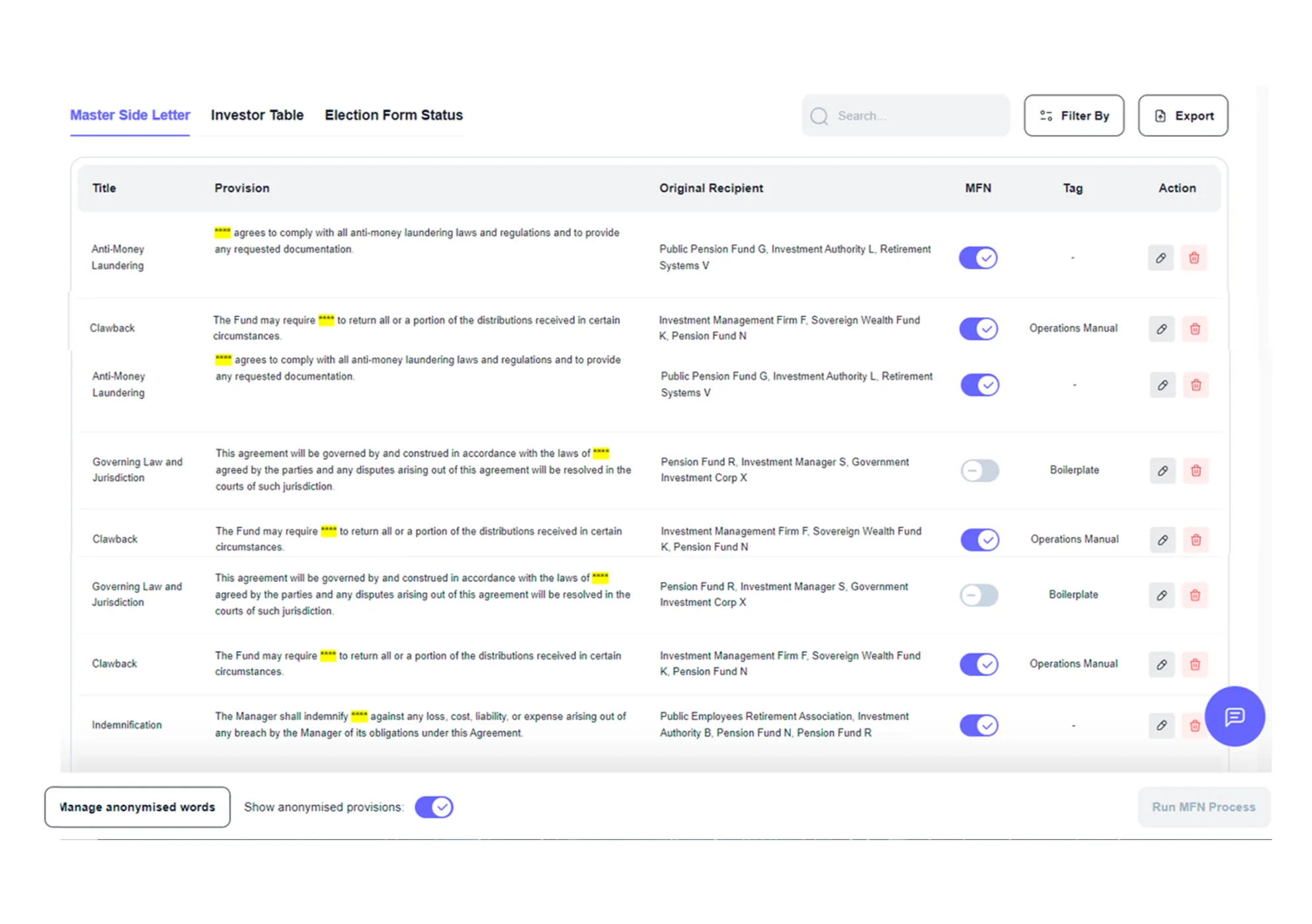Viewport: 1312px width, 924px height.
Task: Click the Tag column header
Action: [x=1073, y=188]
